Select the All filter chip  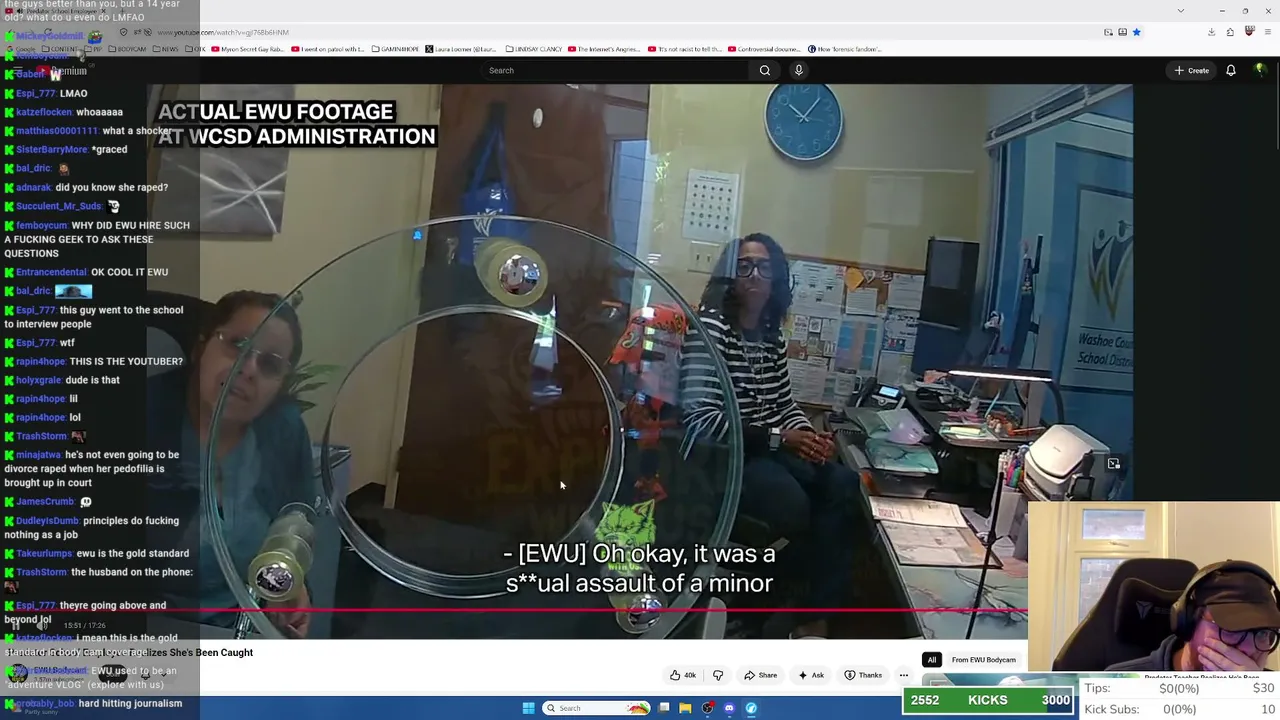coord(931,660)
